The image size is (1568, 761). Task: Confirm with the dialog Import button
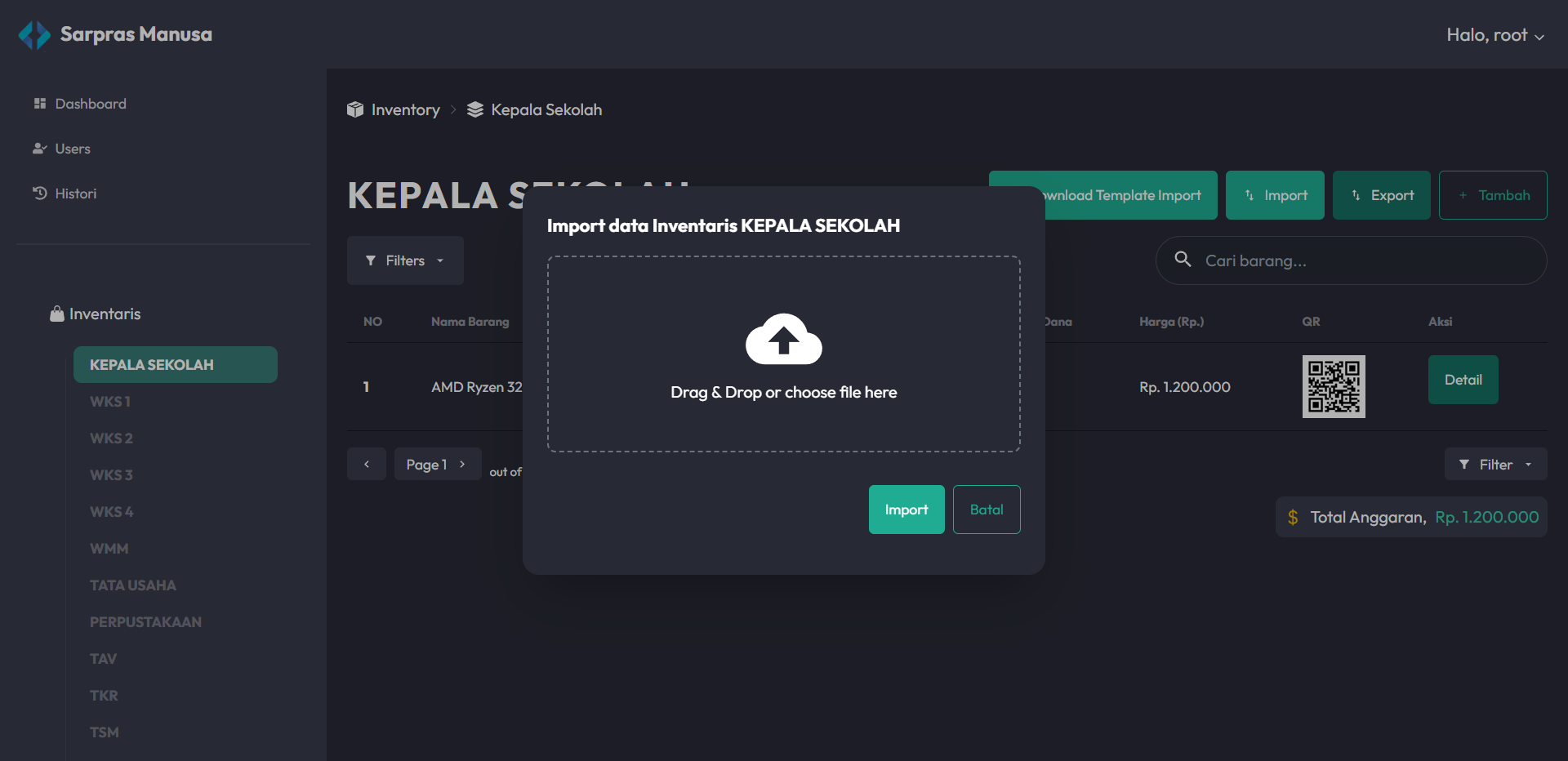tap(906, 510)
